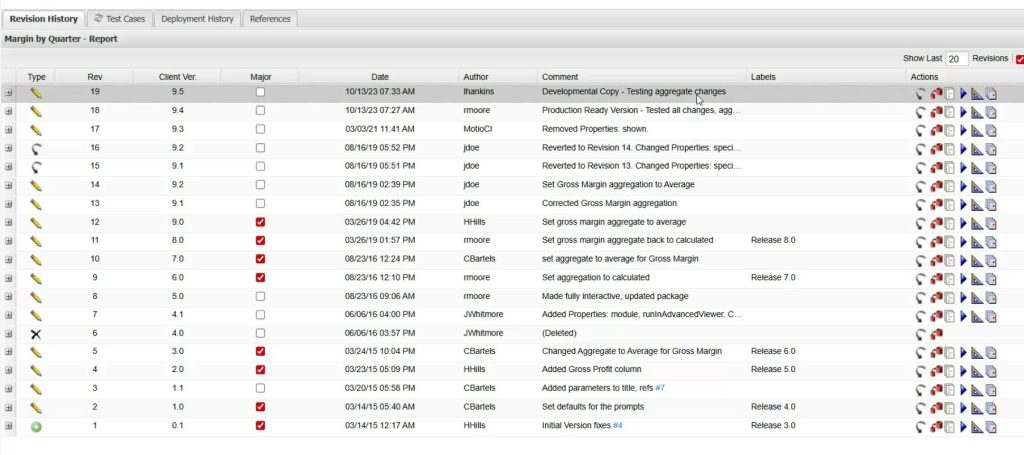Click the revert type icon for revision 16
Image resolution: width=1024 pixels, height=455 pixels.
[36, 149]
